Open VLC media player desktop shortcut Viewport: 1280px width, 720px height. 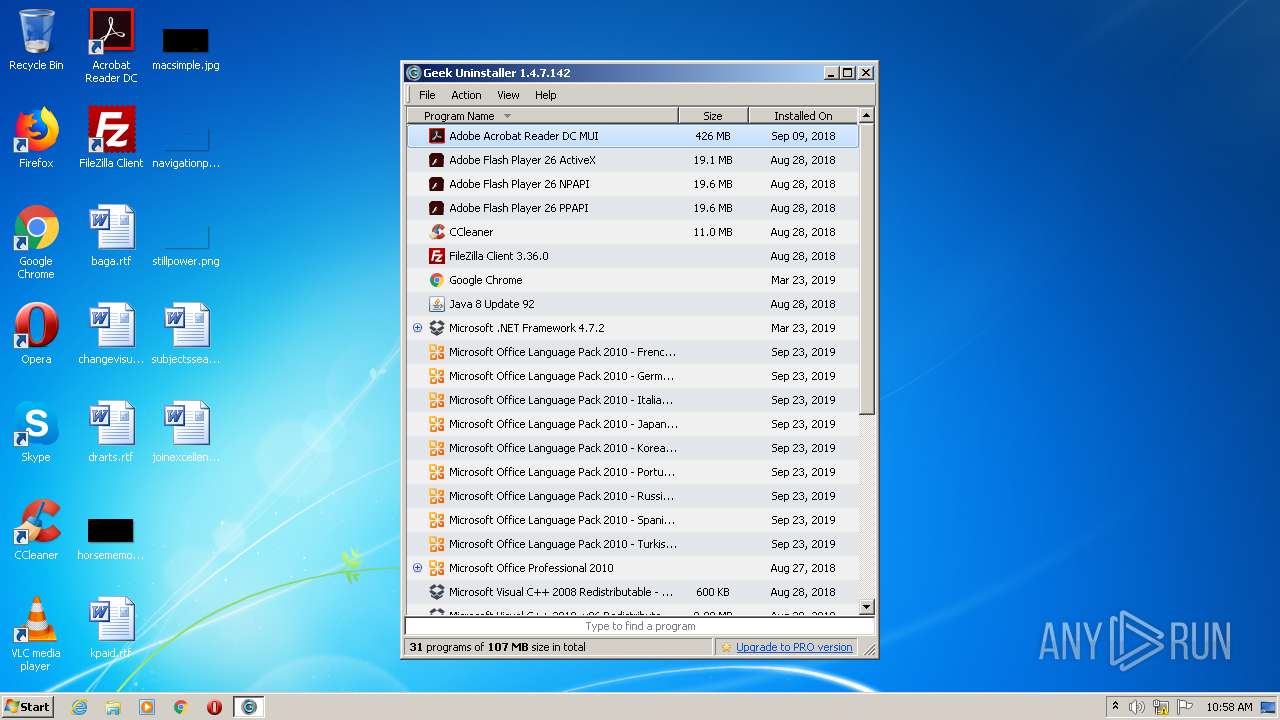click(x=36, y=634)
